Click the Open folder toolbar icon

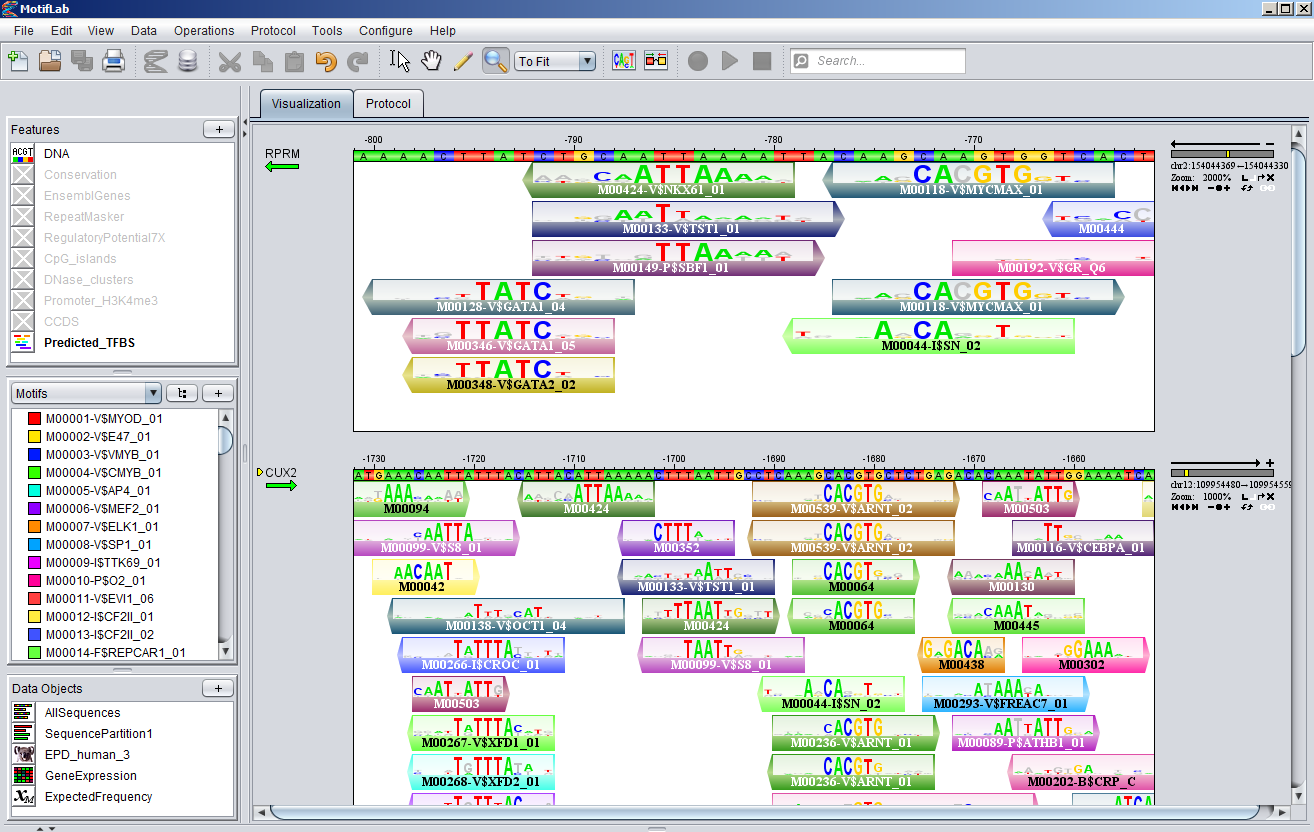50,61
